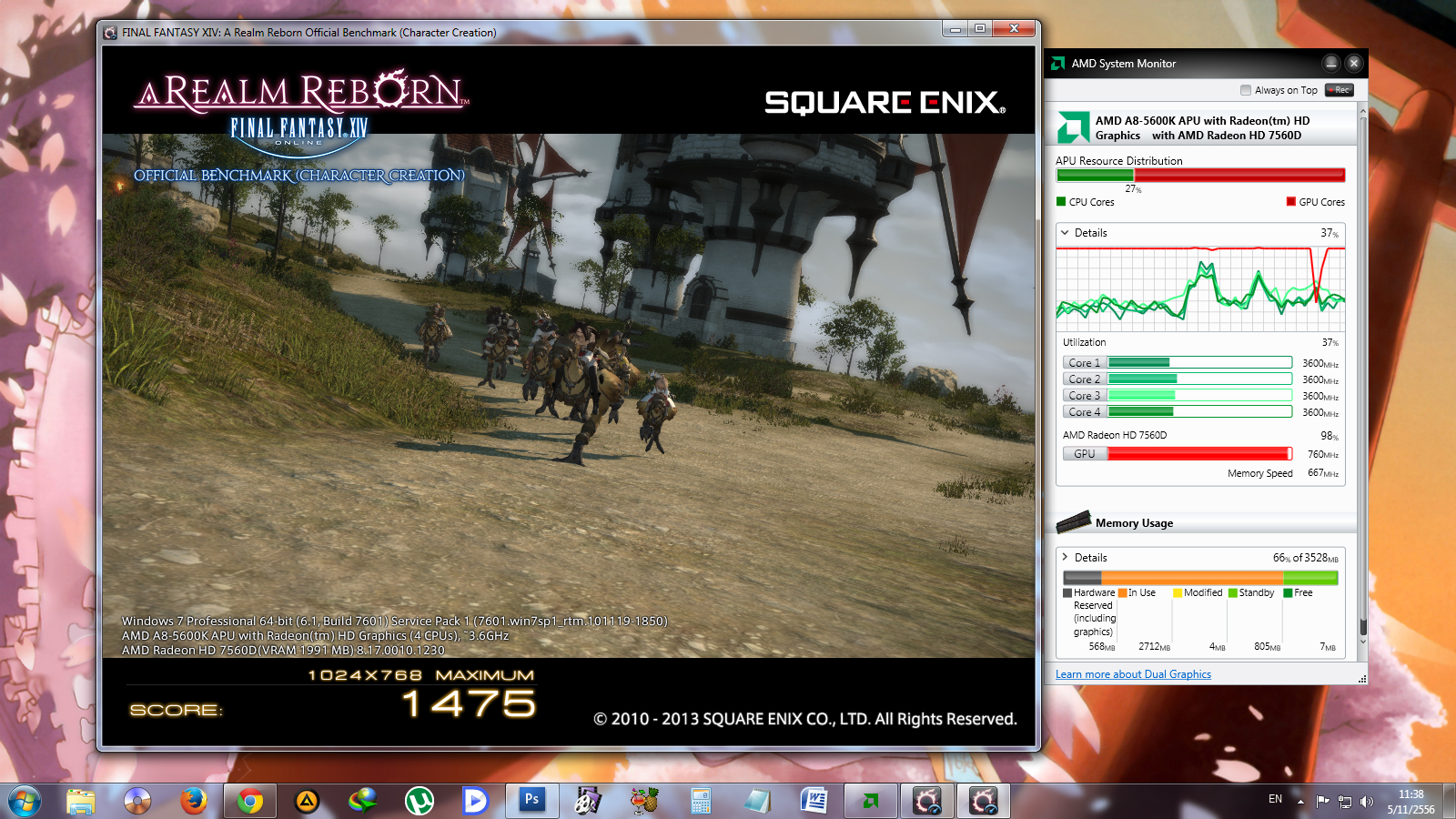The height and width of the screenshot is (819, 1456).
Task: Click the Core 3 utilization bar
Action: [1200, 395]
